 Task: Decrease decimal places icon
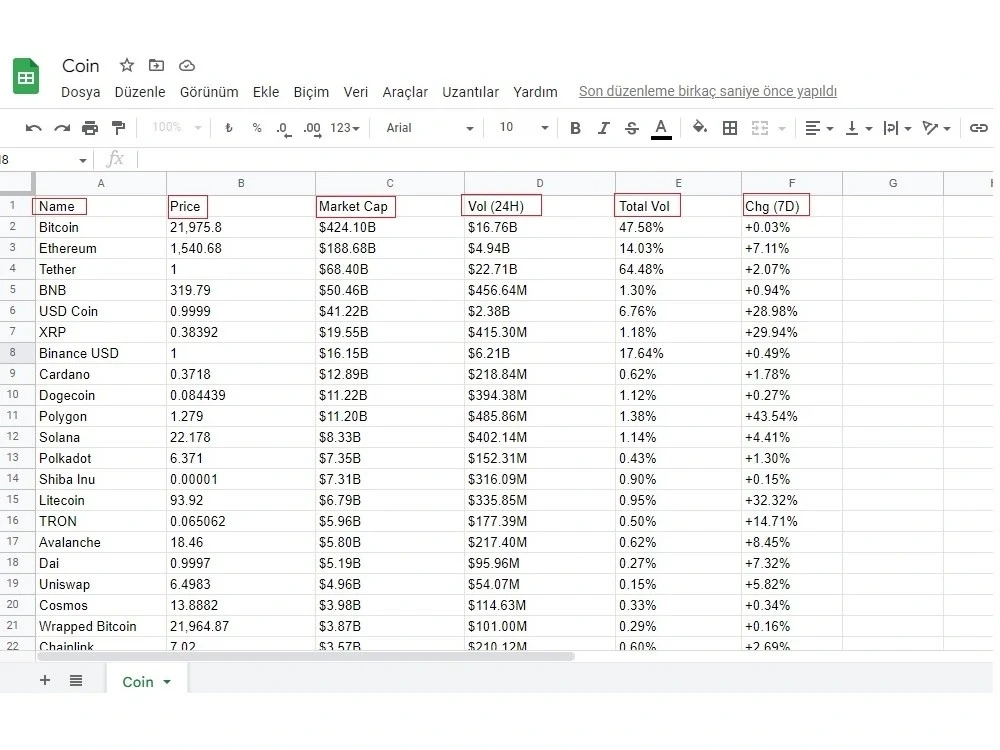click(x=284, y=129)
